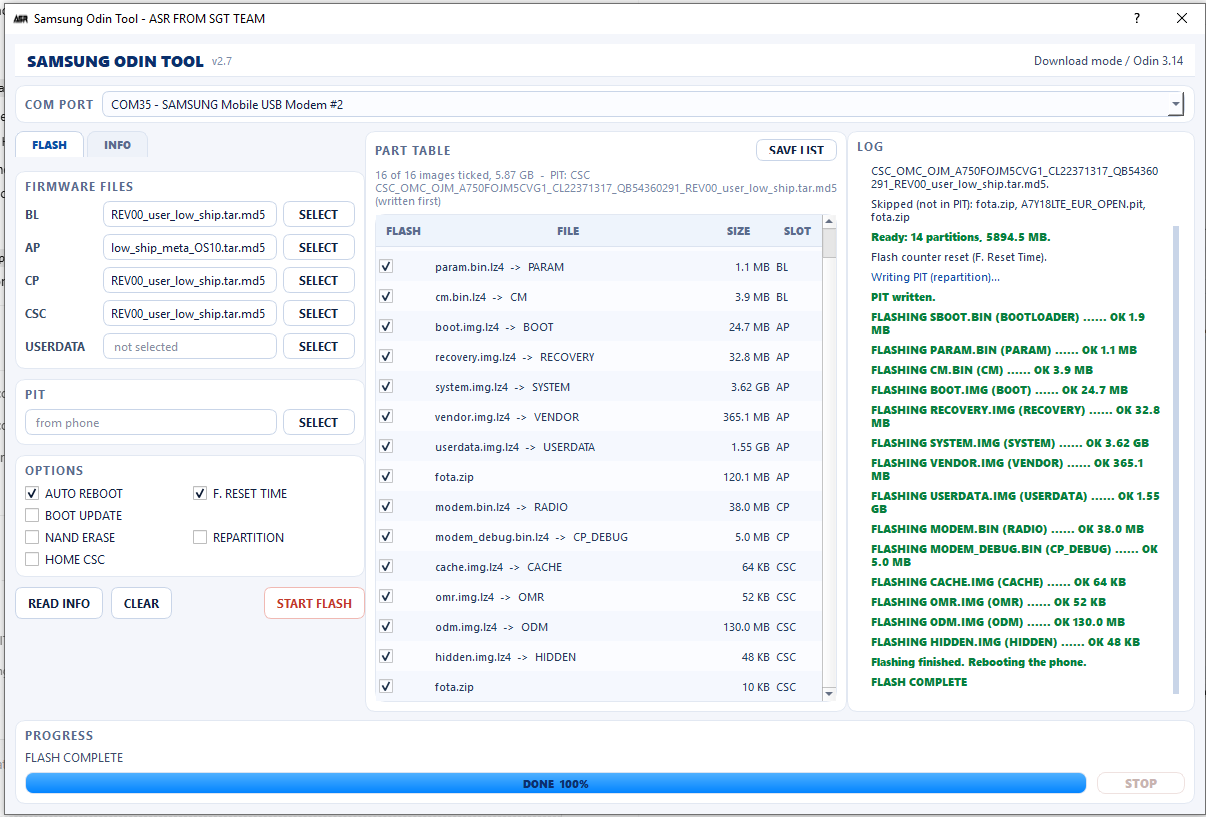This screenshot has height=817, width=1206.
Task: Uncheck boot.img.lz4 BOOT partition
Action: pos(386,327)
